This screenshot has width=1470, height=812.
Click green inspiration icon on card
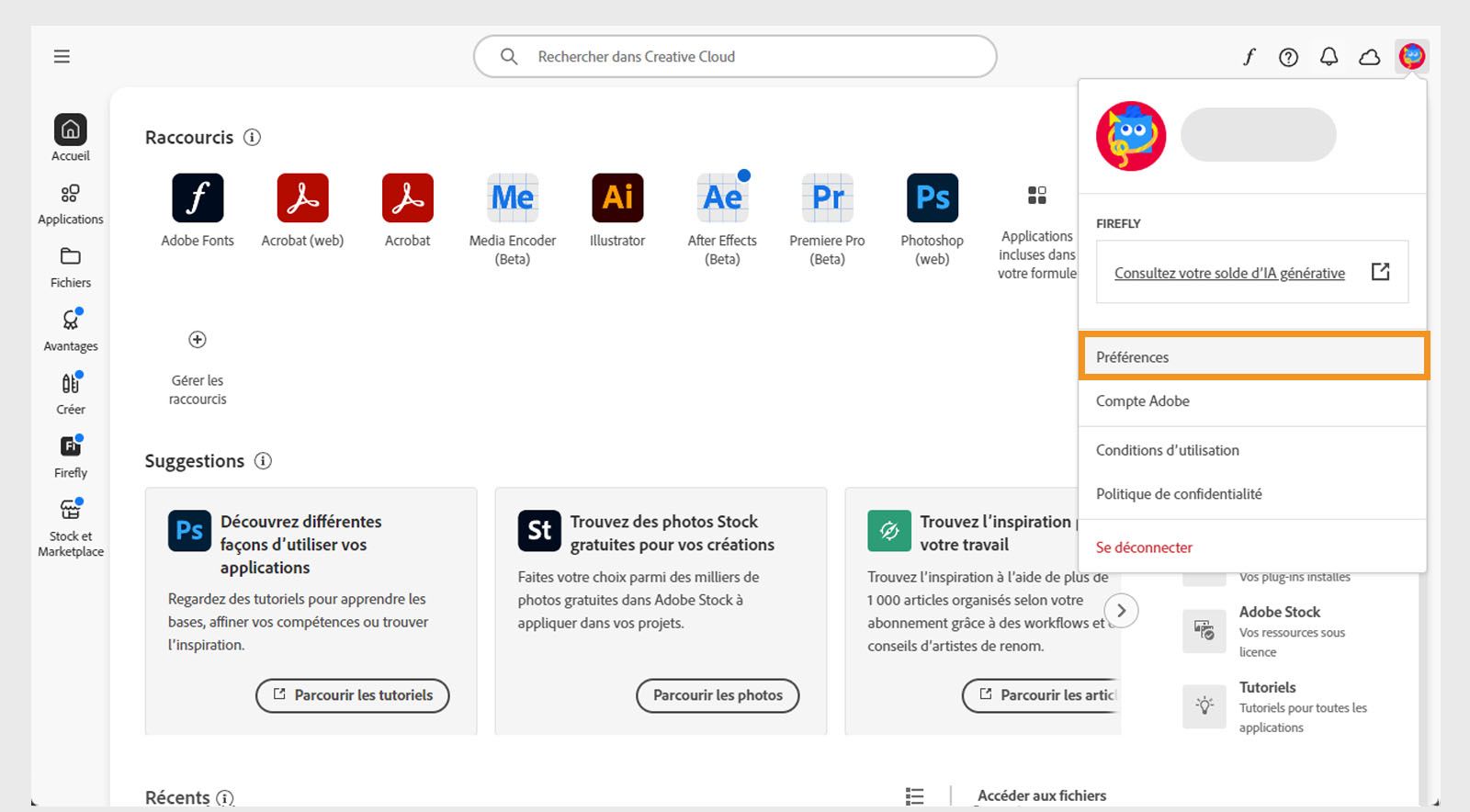point(889,531)
